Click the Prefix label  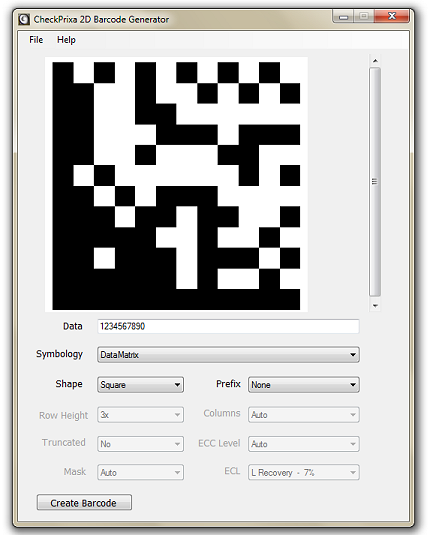[x=228, y=384]
